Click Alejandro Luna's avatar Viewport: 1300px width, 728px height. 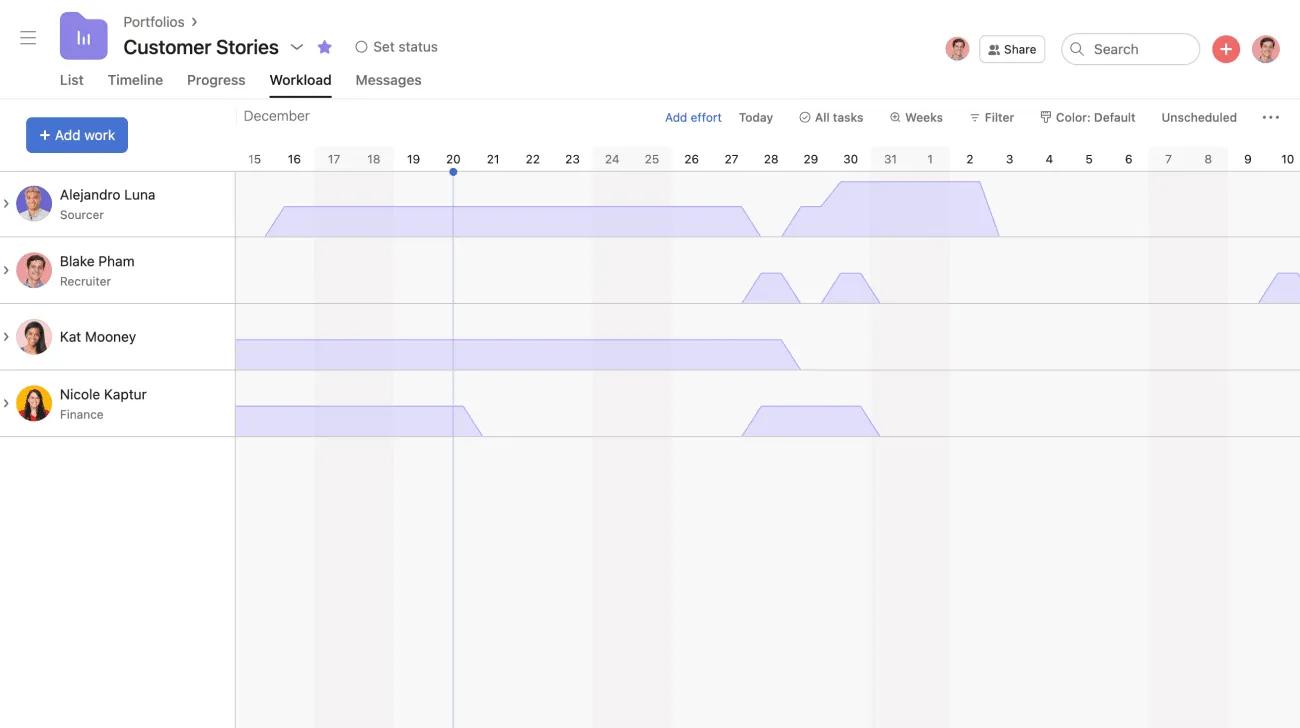tap(34, 204)
